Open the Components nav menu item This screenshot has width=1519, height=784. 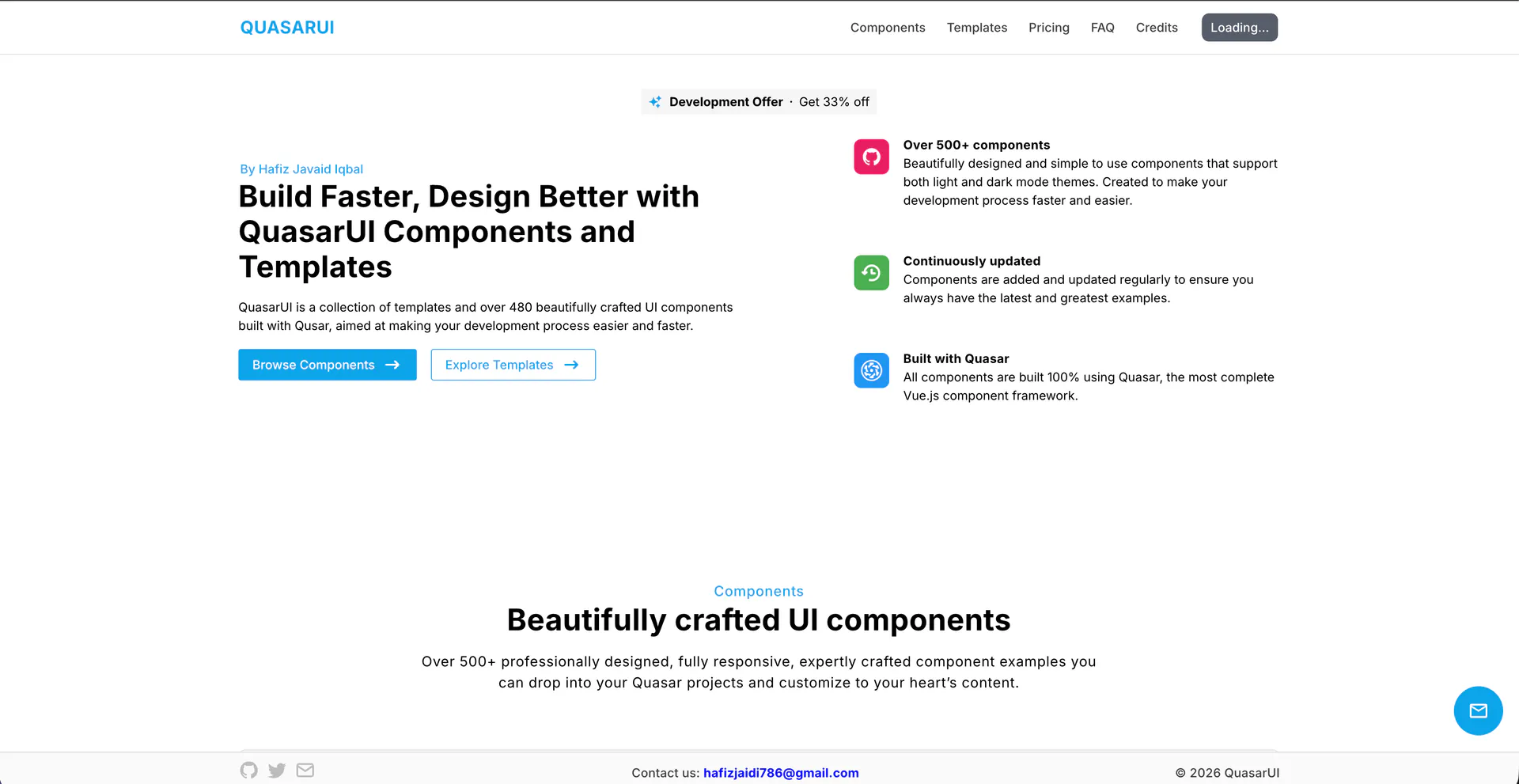(888, 28)
